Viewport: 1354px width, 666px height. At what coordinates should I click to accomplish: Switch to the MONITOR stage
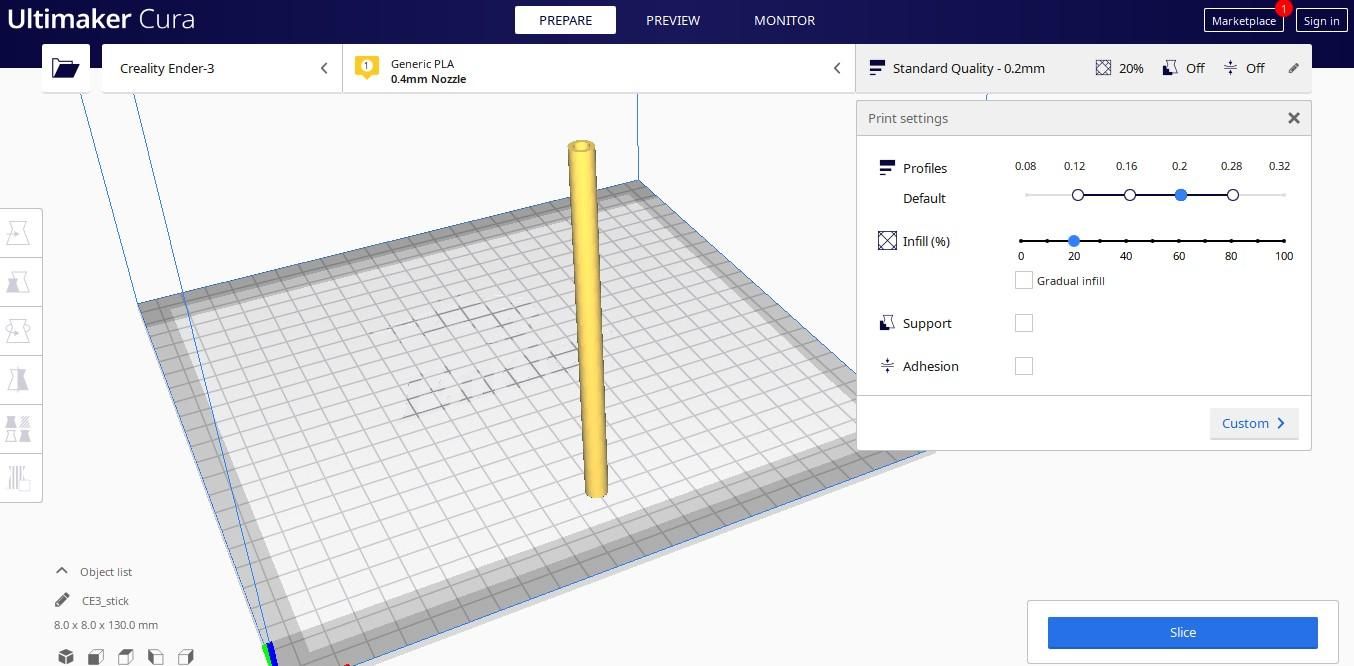click(784, 20)
